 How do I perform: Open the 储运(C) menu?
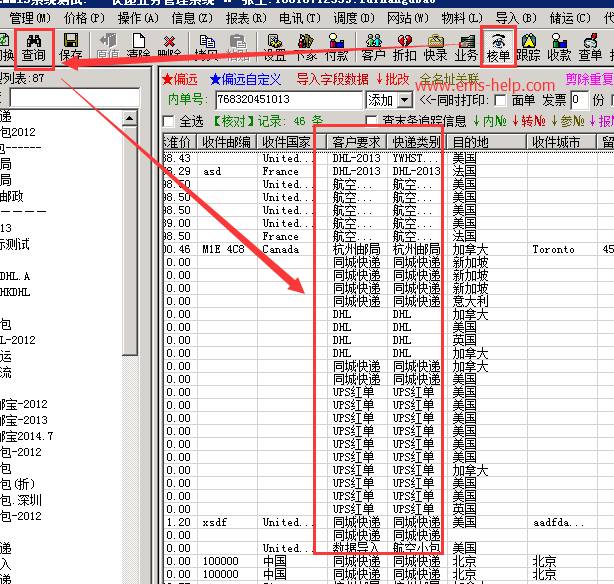coord(570,18)
